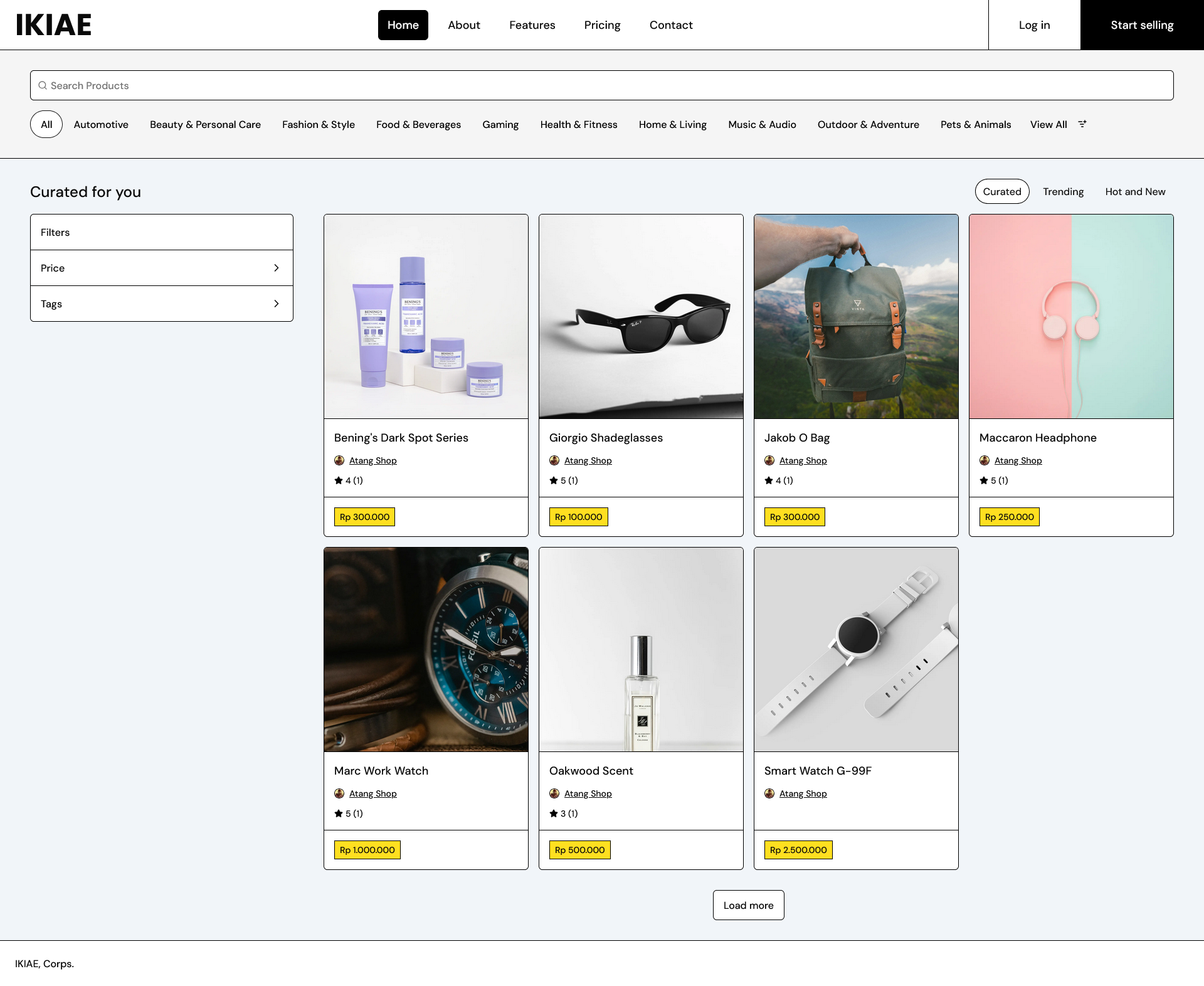Click the search magnifier icon

pos(43,85)
